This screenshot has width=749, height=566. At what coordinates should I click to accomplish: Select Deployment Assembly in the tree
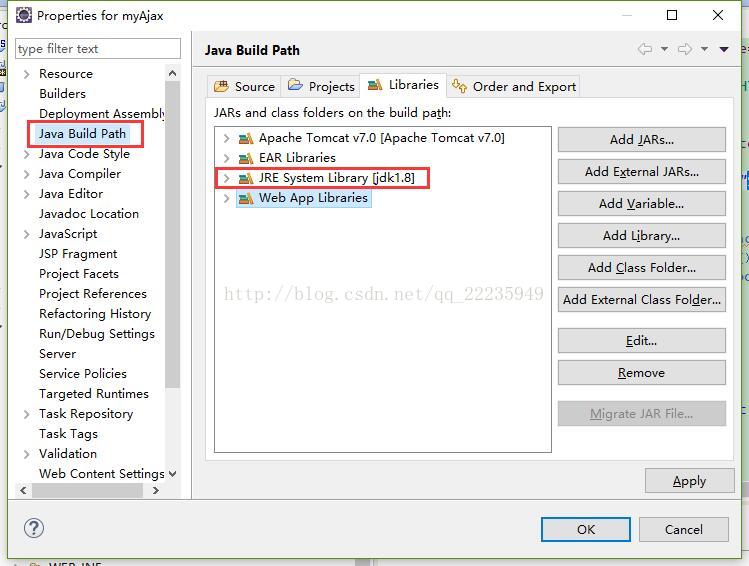[102, 114]
